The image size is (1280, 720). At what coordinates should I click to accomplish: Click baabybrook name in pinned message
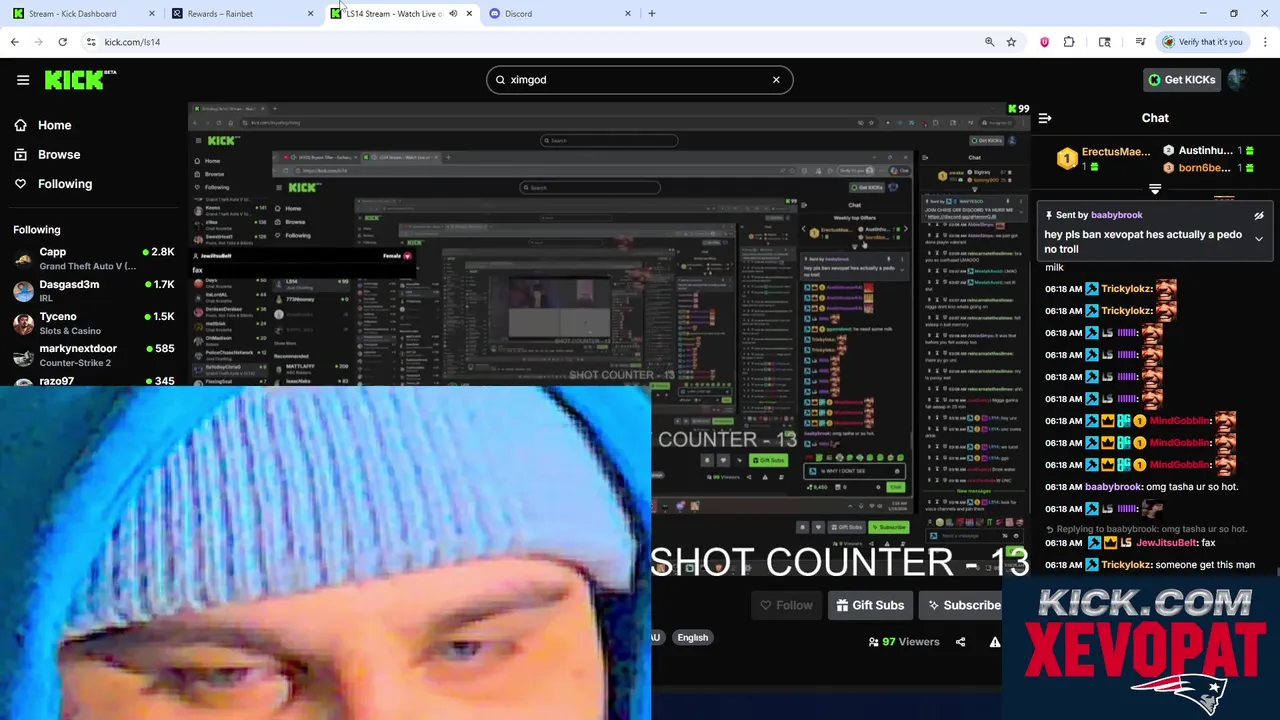point(1116,215)
